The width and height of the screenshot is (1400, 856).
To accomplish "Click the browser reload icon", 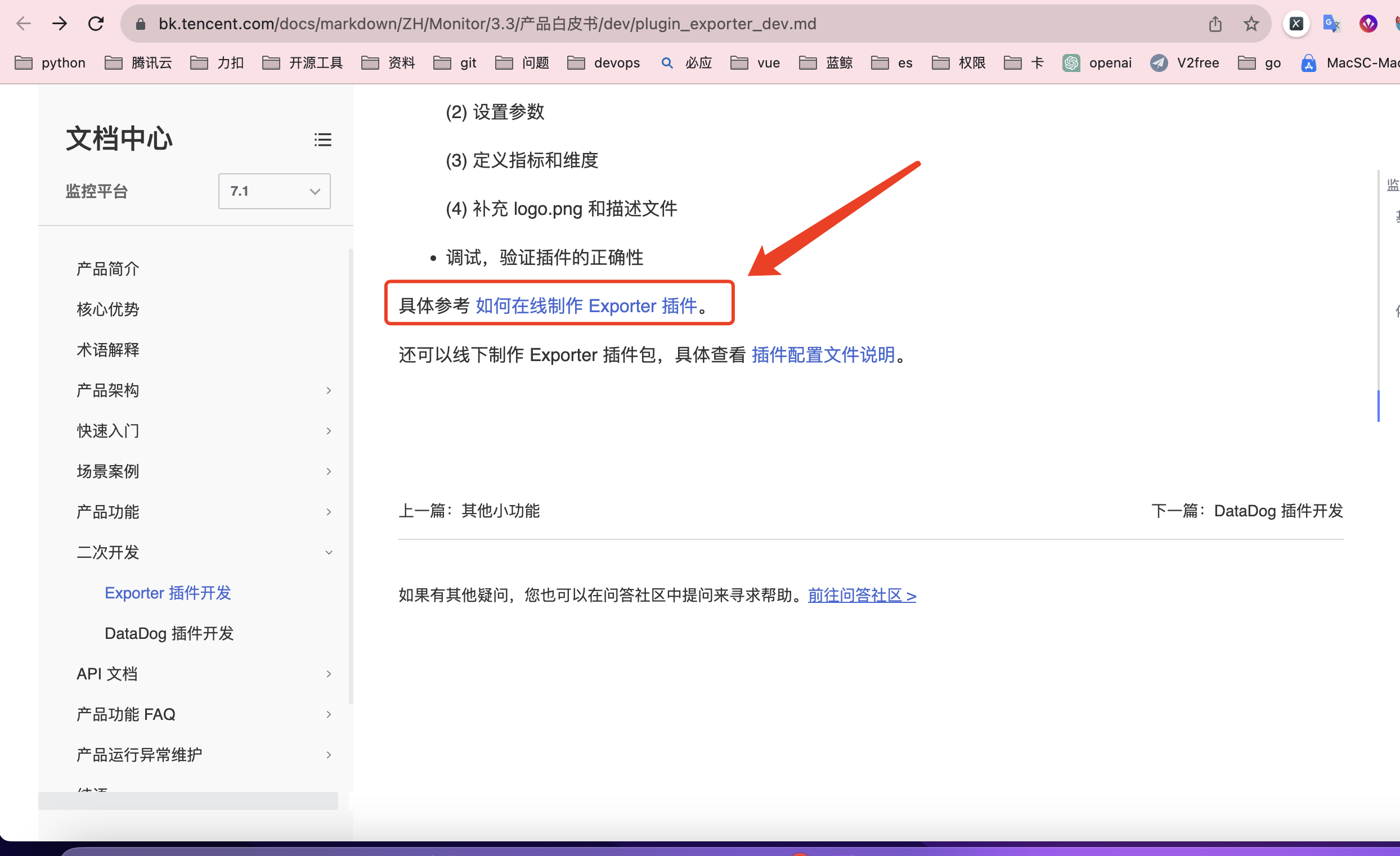I will coord(96,23).
